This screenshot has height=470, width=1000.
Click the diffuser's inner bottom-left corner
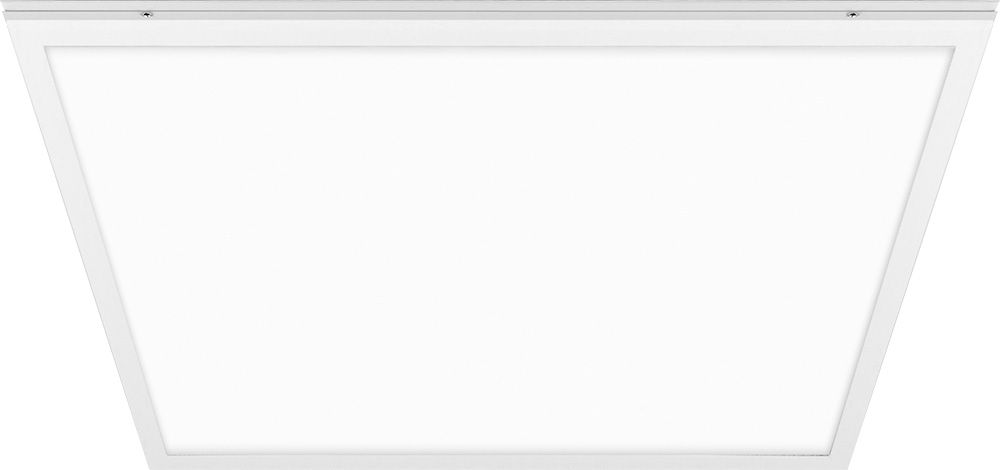[x=168, y=453]
